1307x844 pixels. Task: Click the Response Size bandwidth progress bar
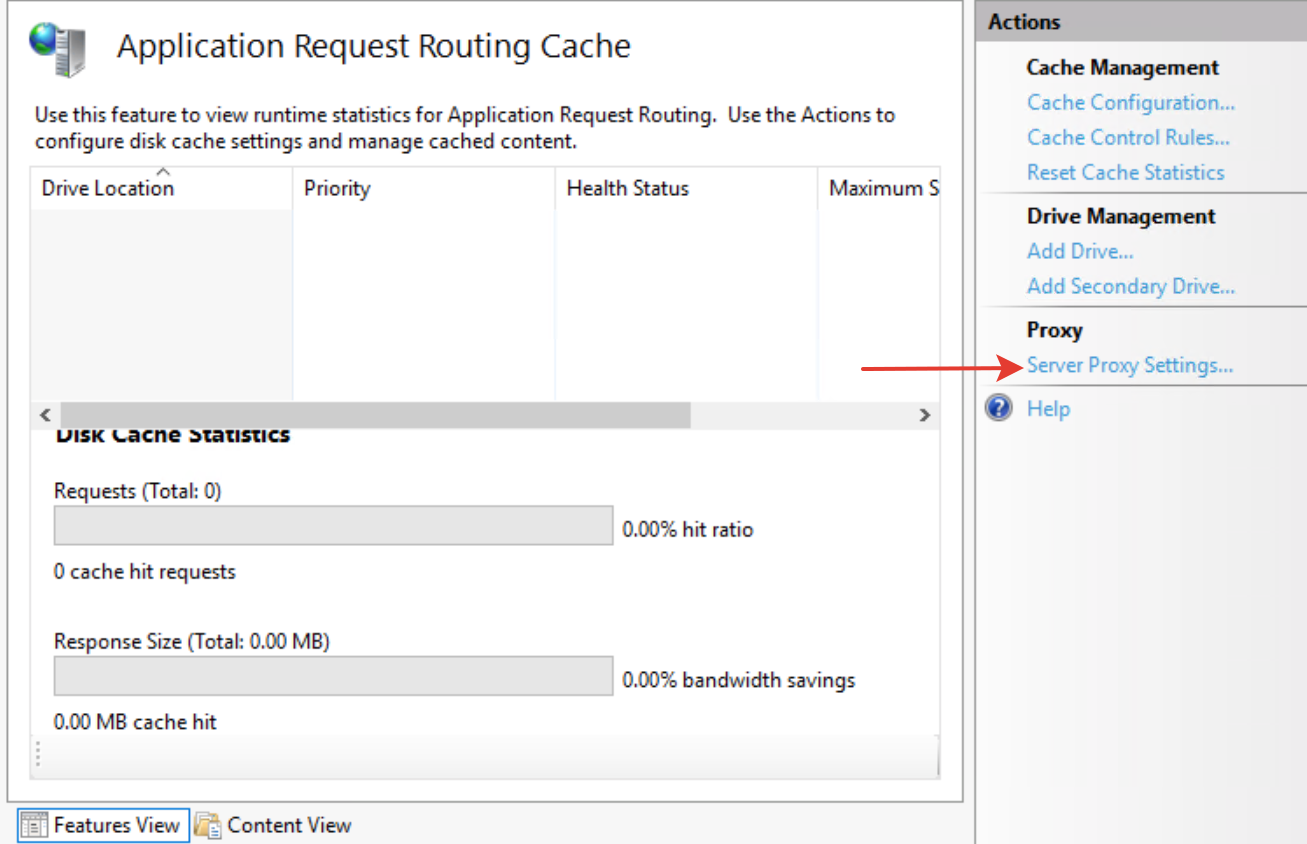(333, 676)
